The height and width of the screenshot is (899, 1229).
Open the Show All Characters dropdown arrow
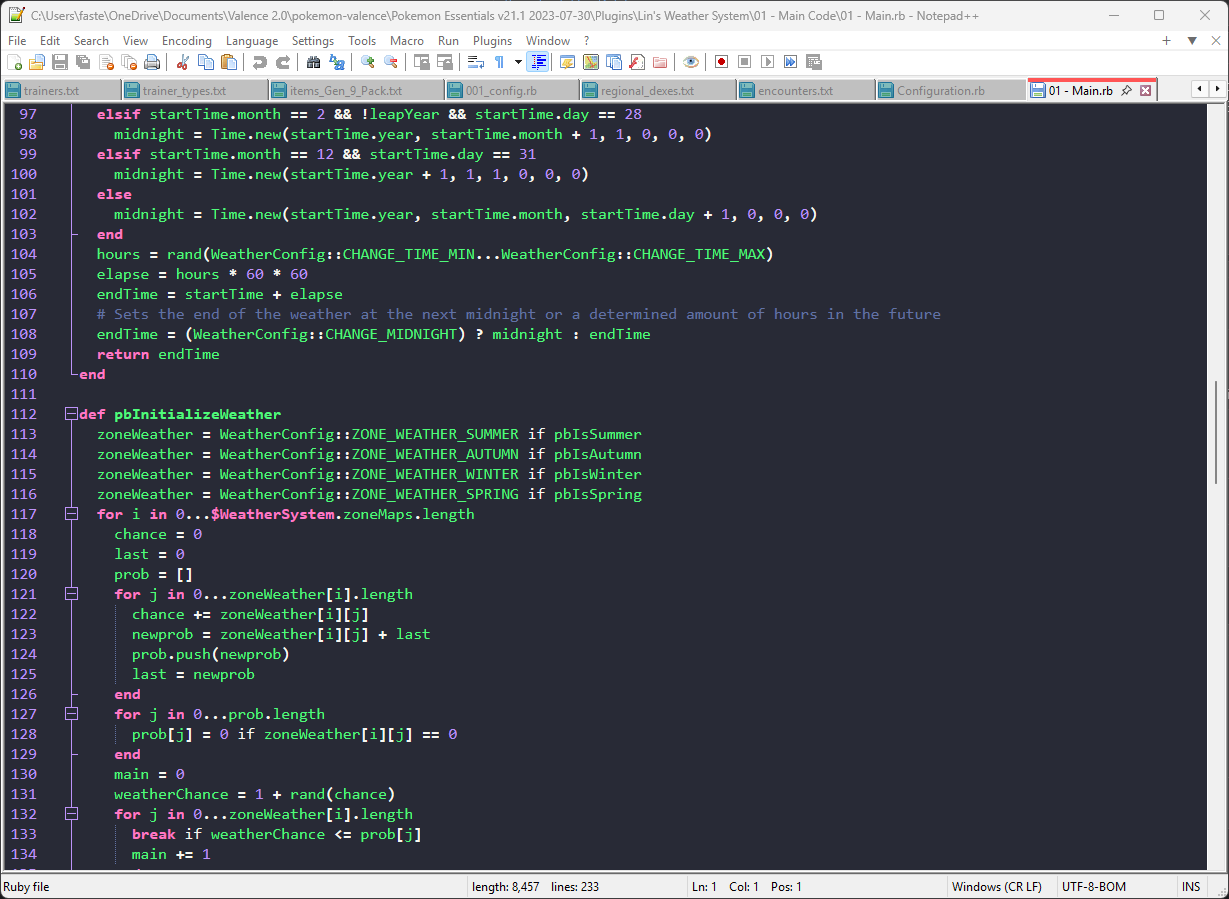(x=518, y=62)
